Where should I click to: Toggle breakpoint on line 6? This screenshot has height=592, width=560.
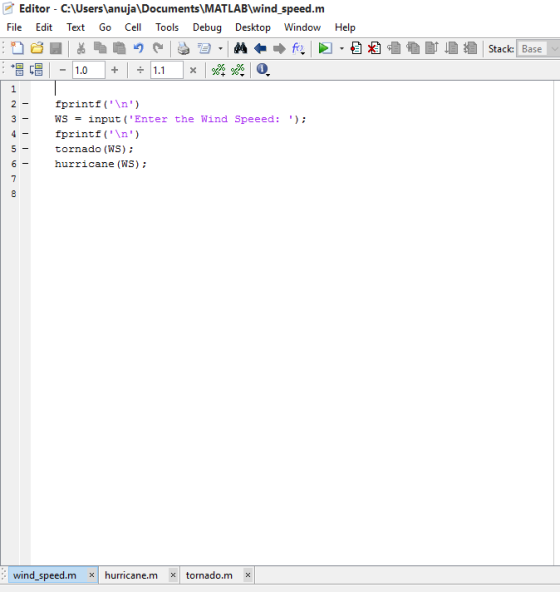[25, 163]
